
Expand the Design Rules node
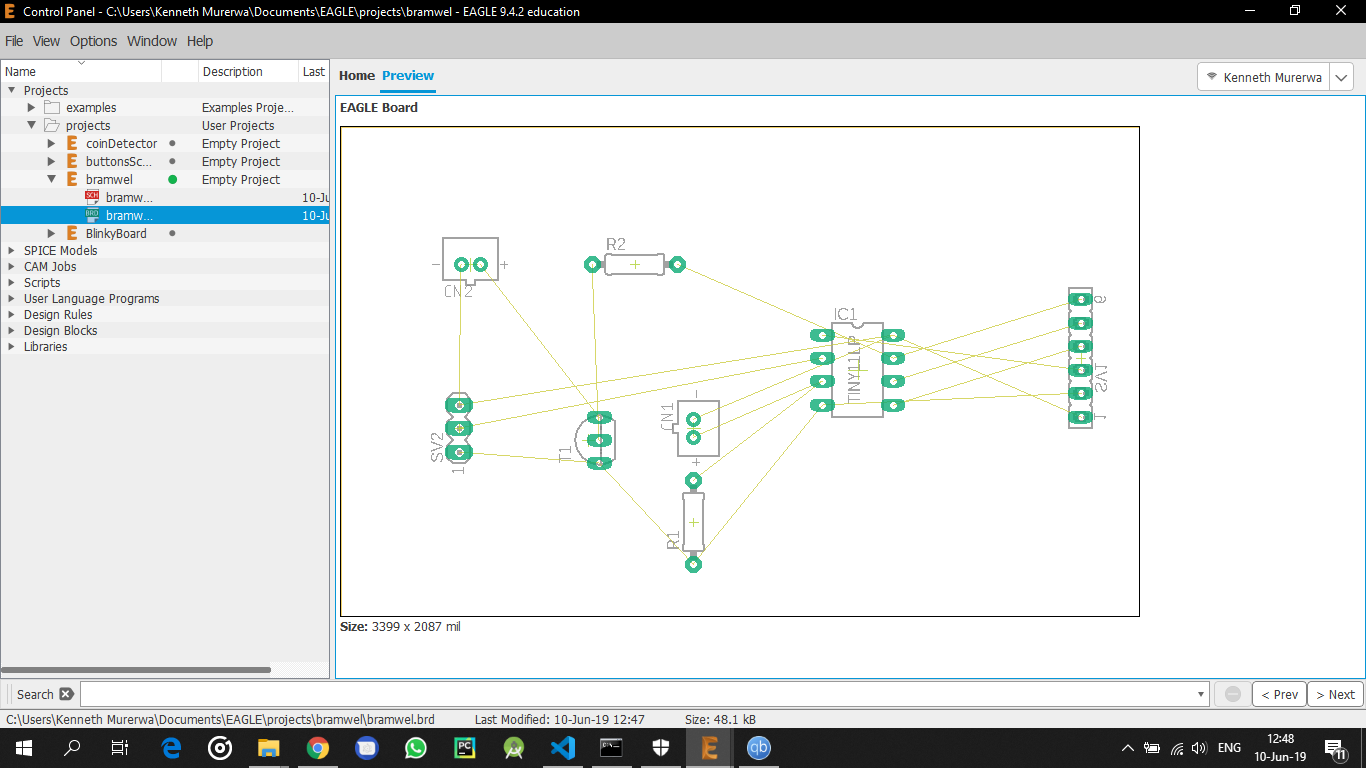click(x=11, y=314)
